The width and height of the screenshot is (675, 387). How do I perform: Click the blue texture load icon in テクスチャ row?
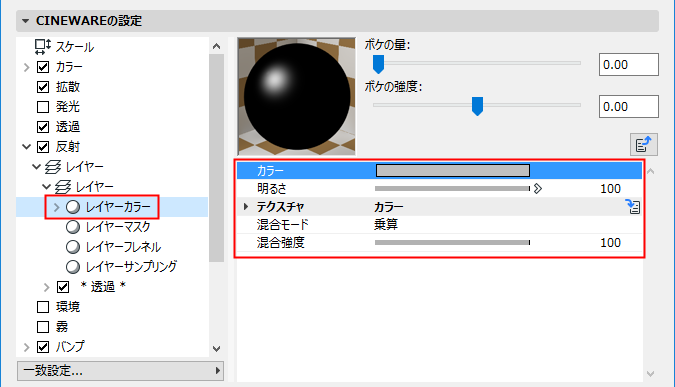click(633, 207)
